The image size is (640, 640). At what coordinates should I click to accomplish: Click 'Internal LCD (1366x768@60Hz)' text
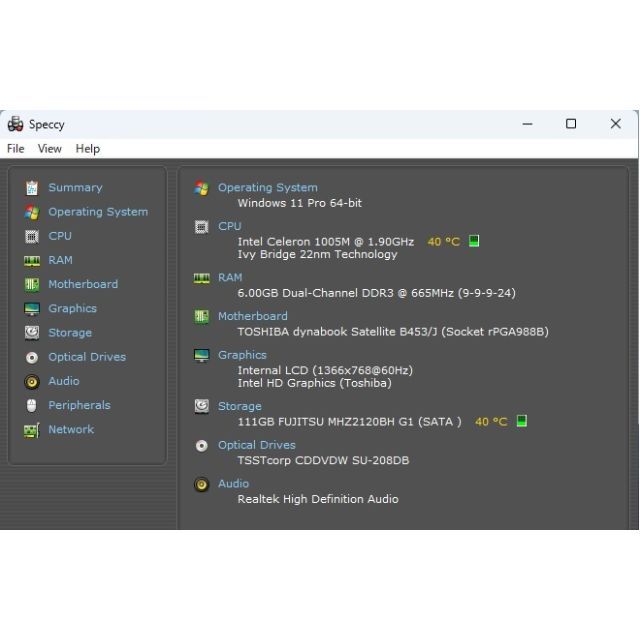(x=325, y=370)
